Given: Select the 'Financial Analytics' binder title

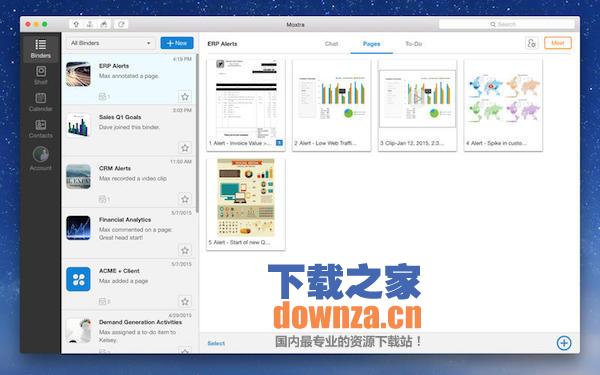Looking at the screenshot, I should coord(125,220).
